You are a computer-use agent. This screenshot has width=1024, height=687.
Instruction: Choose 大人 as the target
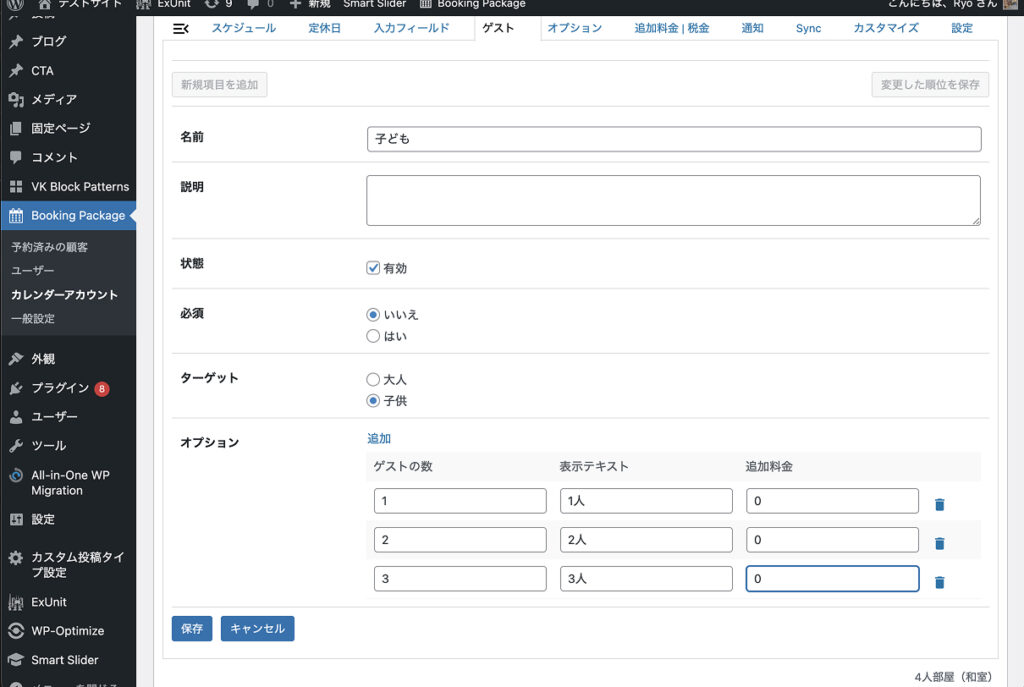coord(373,380)
